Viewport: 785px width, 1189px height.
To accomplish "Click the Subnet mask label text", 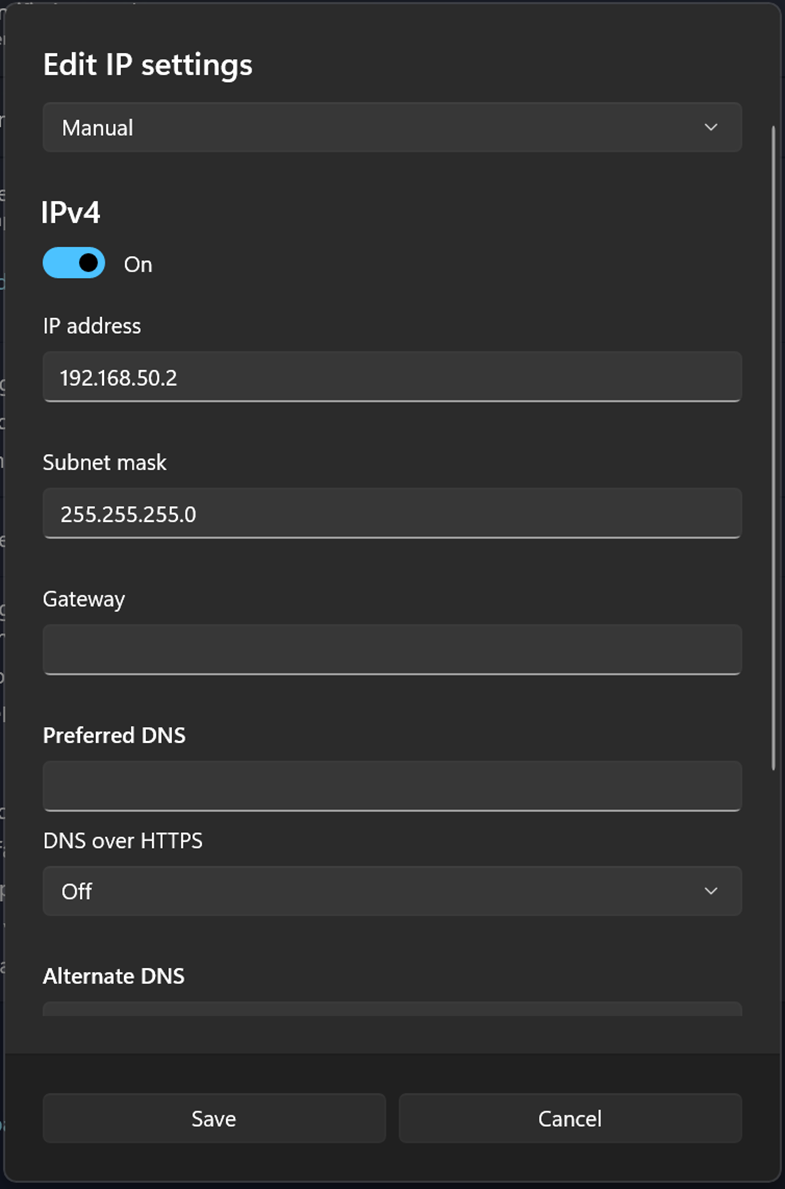I will 105,462.
